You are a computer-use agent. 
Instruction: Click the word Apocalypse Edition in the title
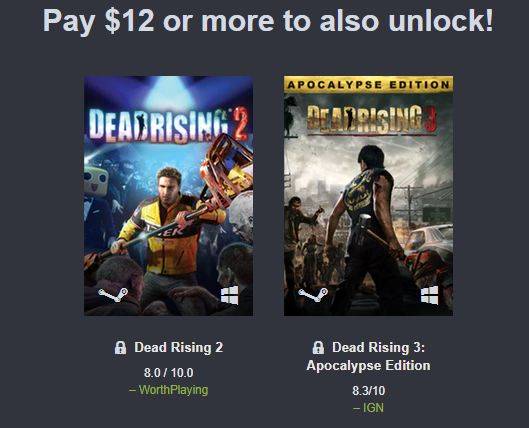click(368, 366)
